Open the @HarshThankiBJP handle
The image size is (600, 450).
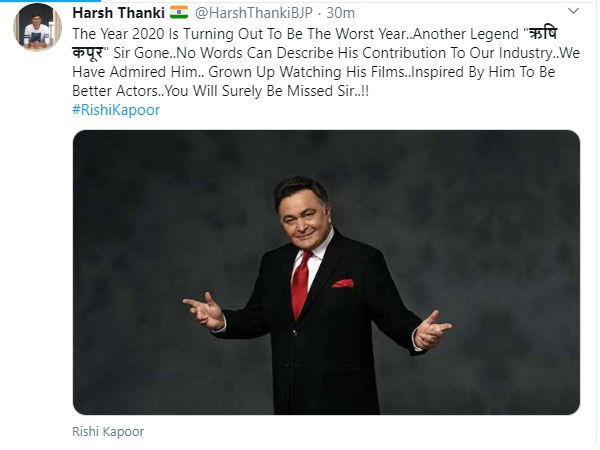(x=254, y=13)
